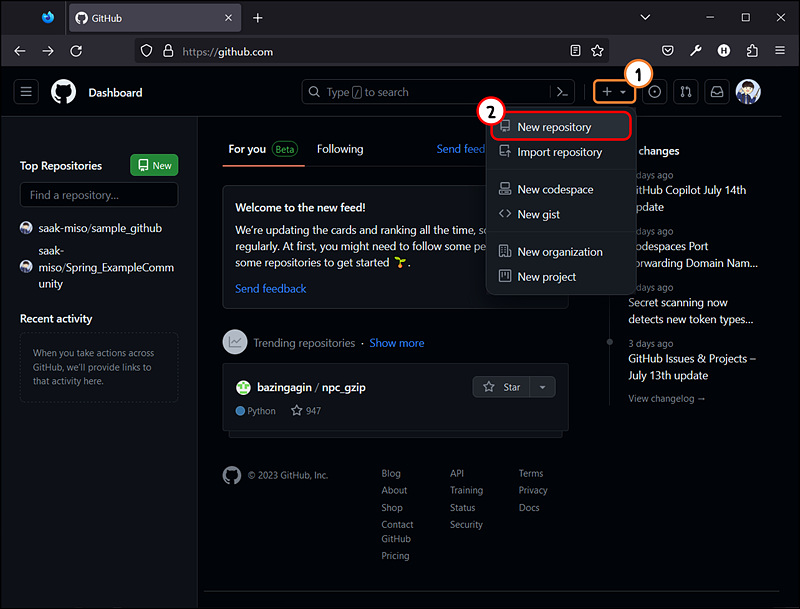Click avatar next to saak-miso/sample_github
800x609 pixels.
pyautogui.click(x=26, y=228)
